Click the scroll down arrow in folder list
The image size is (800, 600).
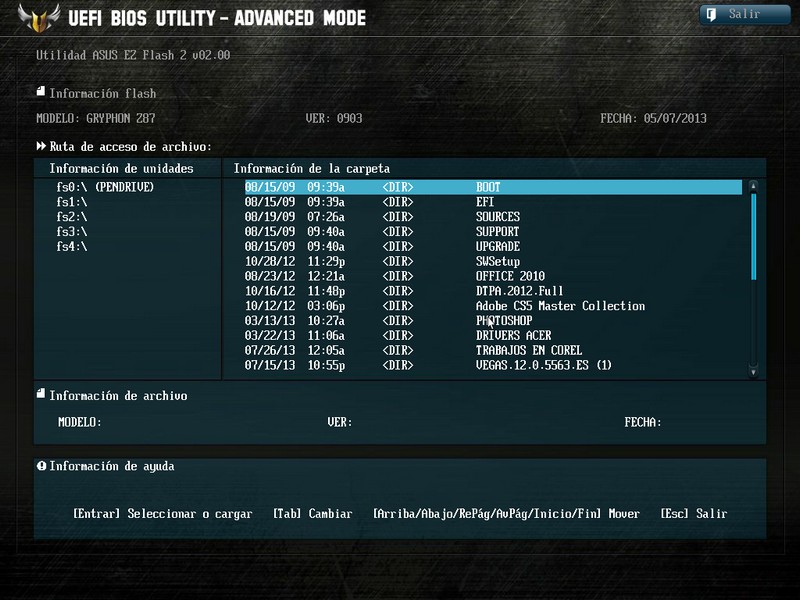point(753,371)
